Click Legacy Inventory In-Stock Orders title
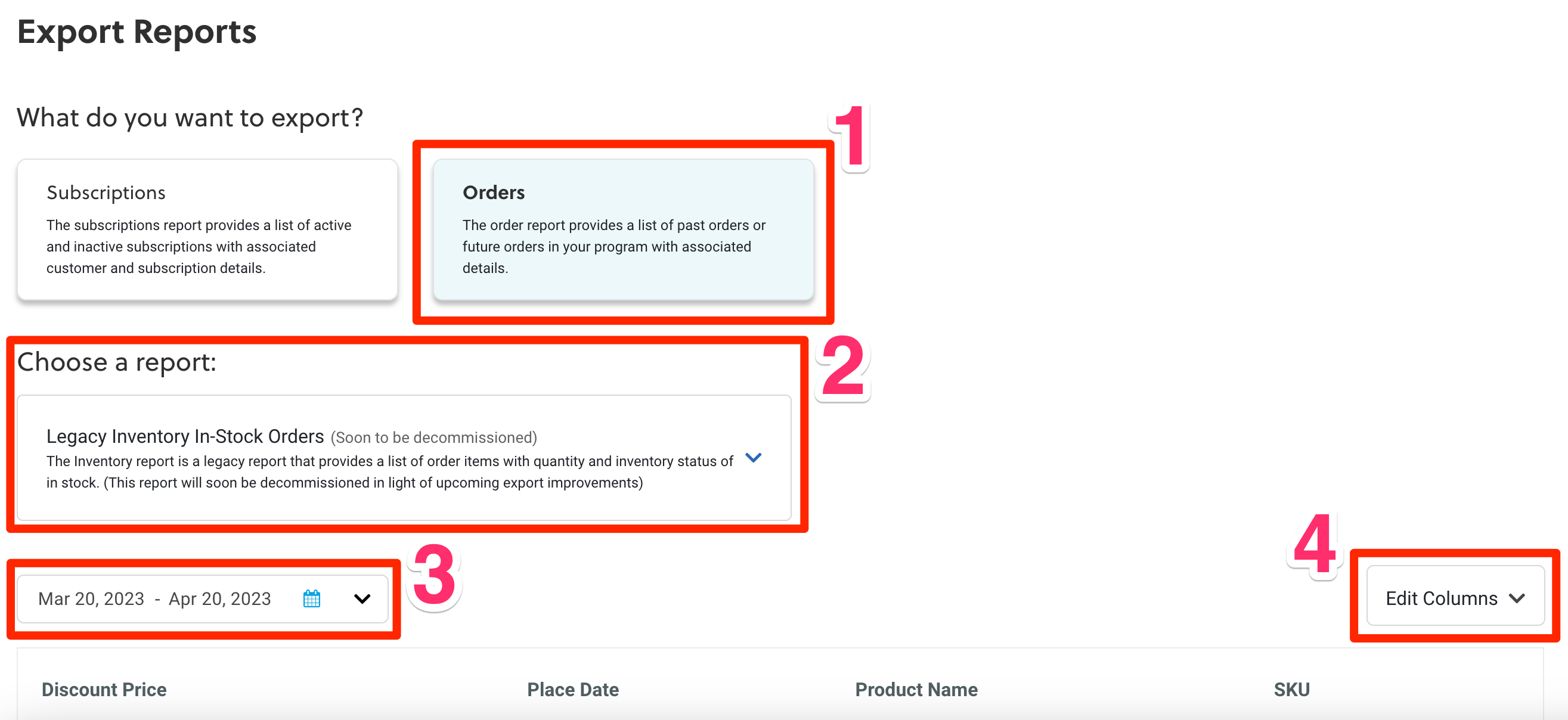 [x=185, y=436]
